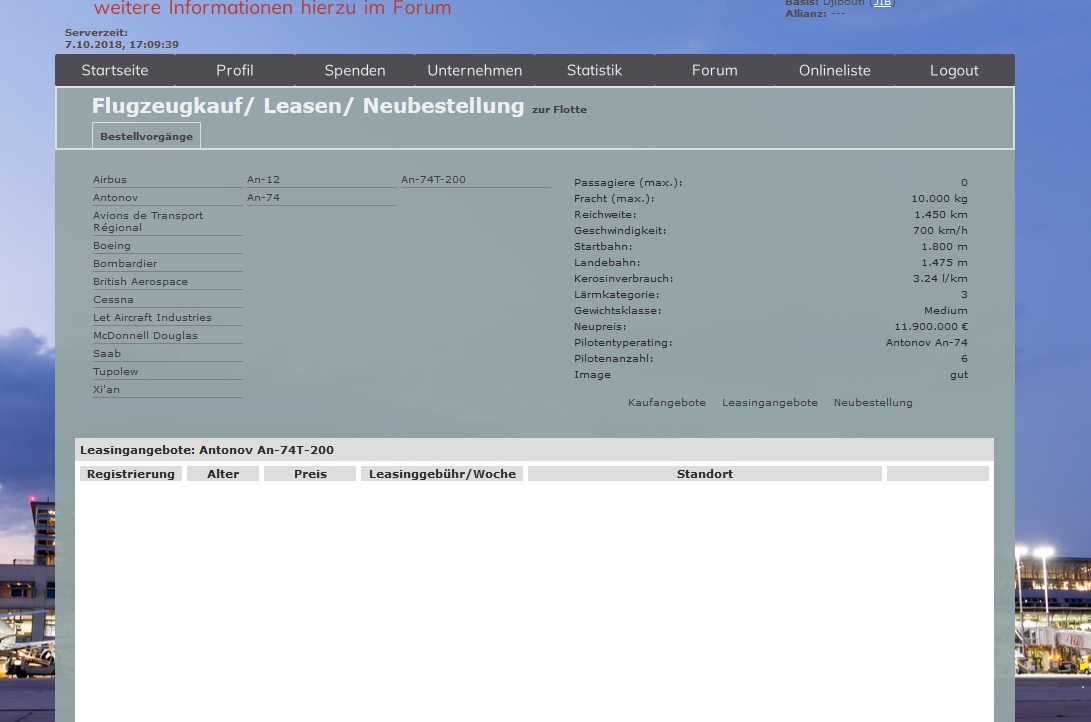Image resolution: width=1091 pixels, height=722 pixels.
Task: Show Leasingangebote for this aircraft
Action: (770, 403)
